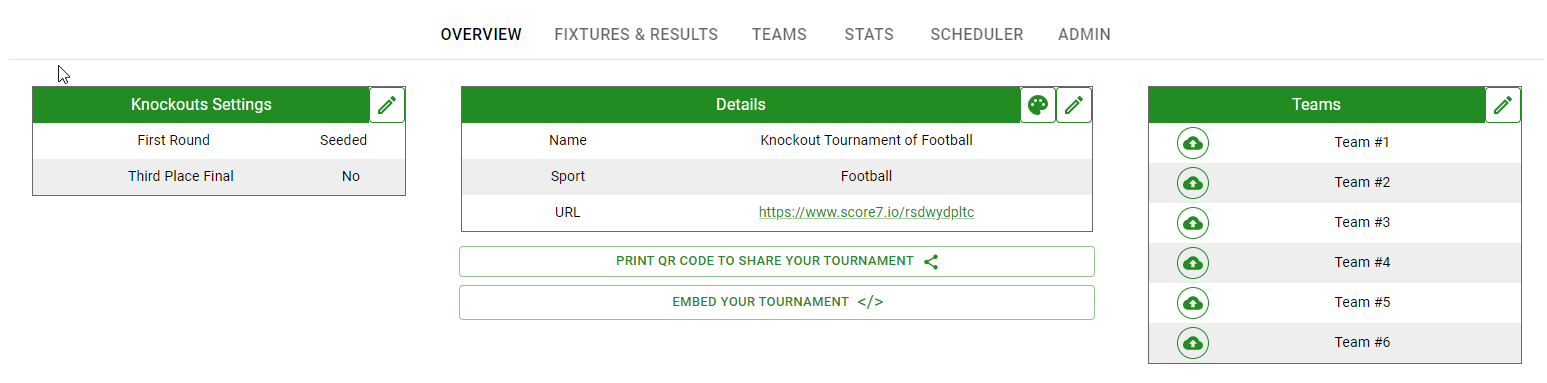Edit Knockouts Settings with pencil icon
1547x383 pixels.
(x=387, y=105)
